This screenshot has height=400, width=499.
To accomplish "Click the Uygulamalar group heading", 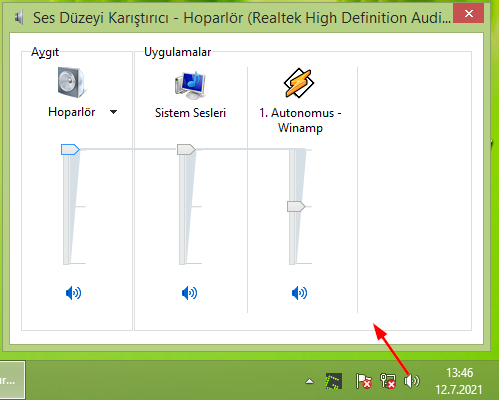I will click(x=178, y=52).
